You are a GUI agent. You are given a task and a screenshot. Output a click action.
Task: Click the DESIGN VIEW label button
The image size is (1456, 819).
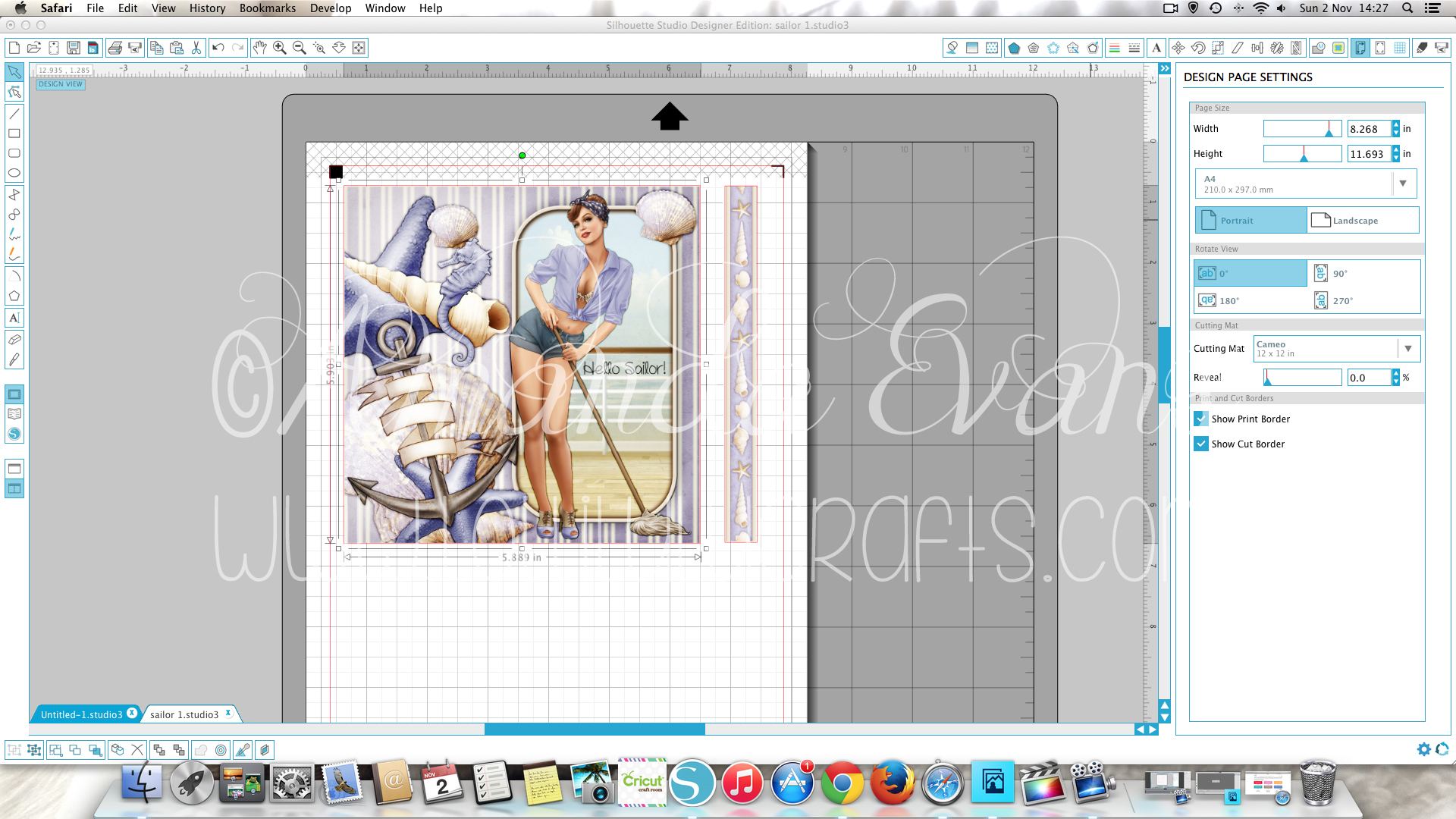pyautogui.click(x=61, y=84)
